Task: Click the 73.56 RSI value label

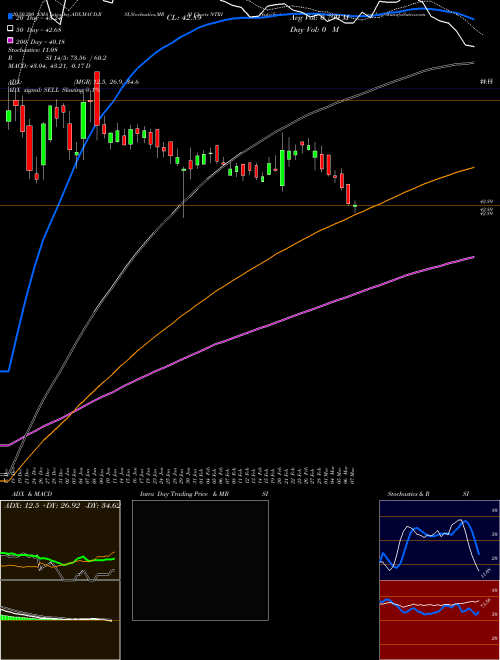Action: [485, 603]
